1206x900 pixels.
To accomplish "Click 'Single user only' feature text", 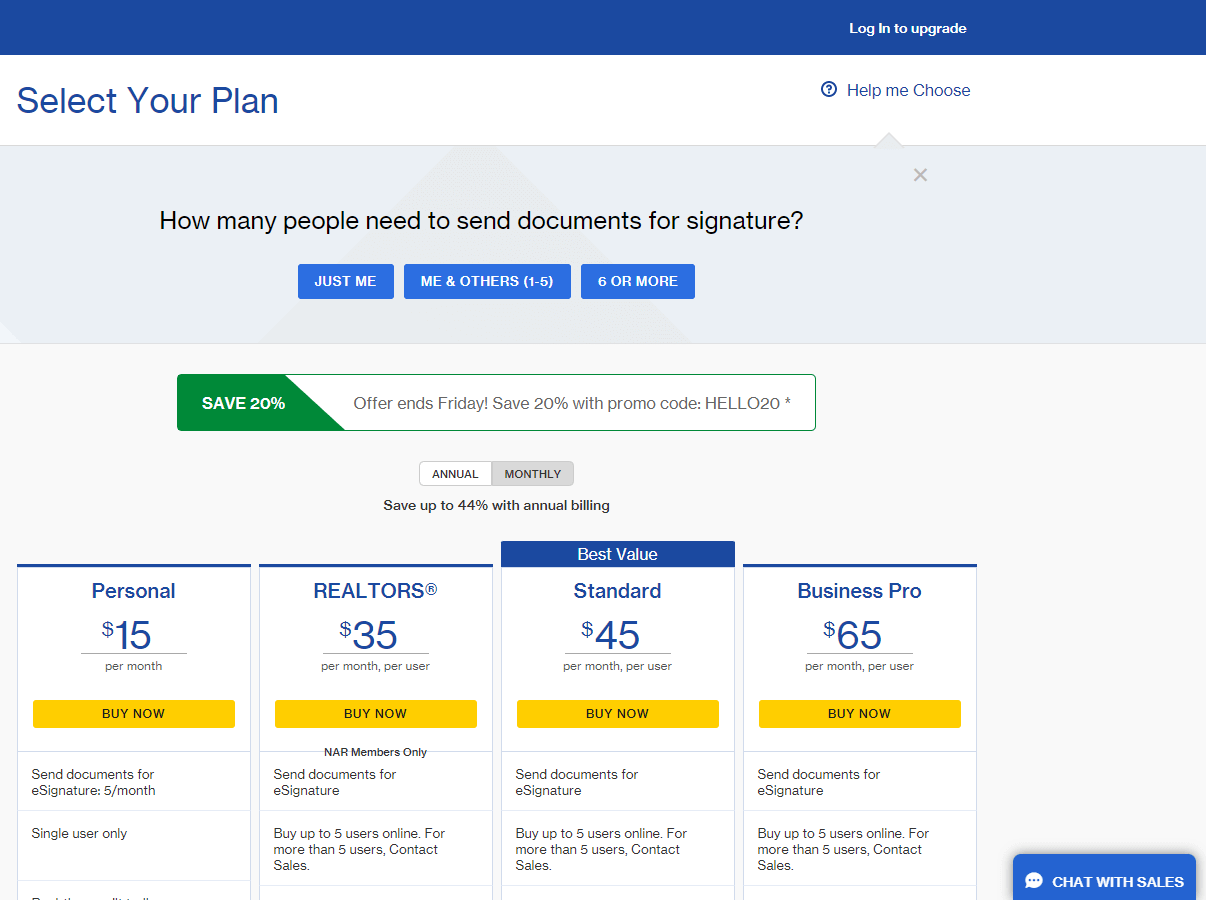I will pos(80,833).
